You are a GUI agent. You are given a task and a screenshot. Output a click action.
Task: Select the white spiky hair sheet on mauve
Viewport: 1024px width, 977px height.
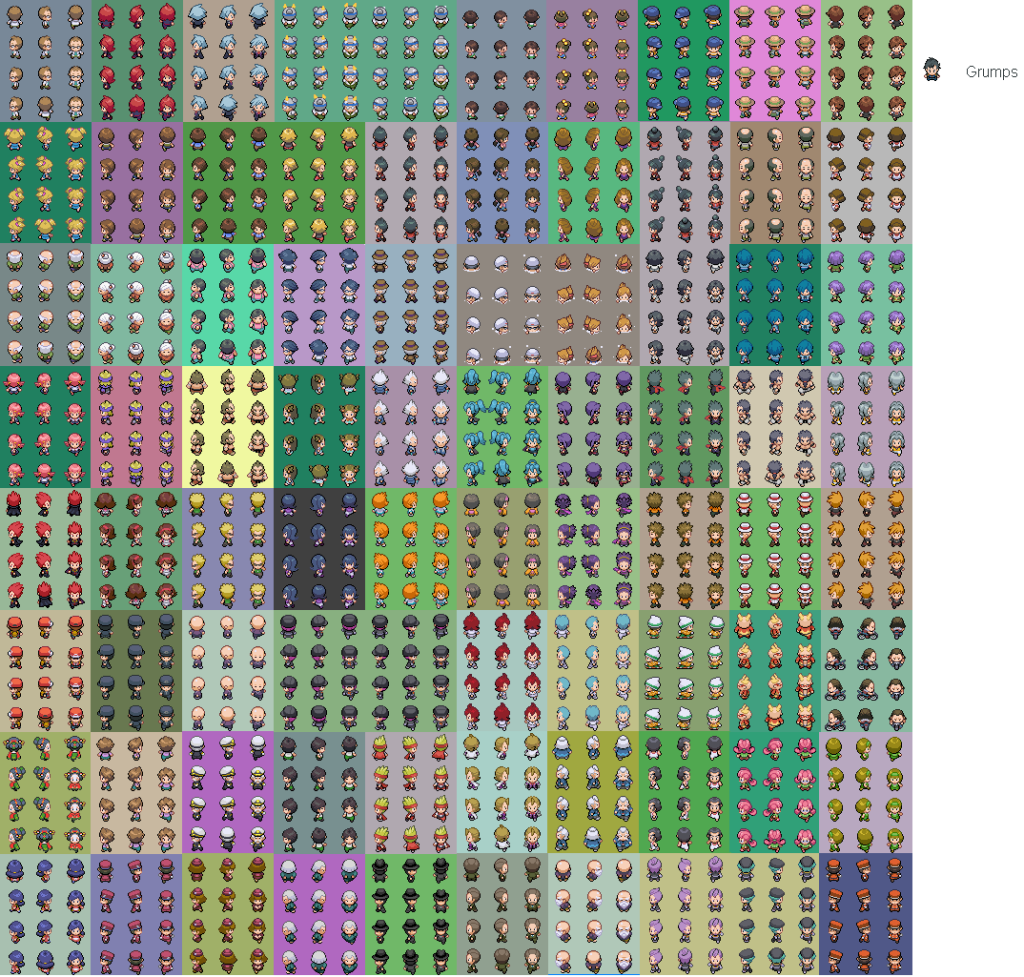(x=411, y=427)
